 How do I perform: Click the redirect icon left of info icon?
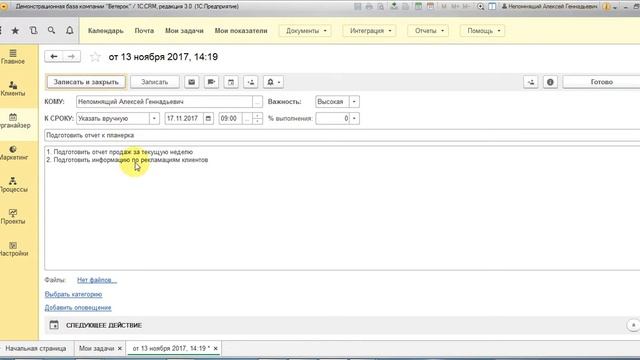(x=531, y=82)
